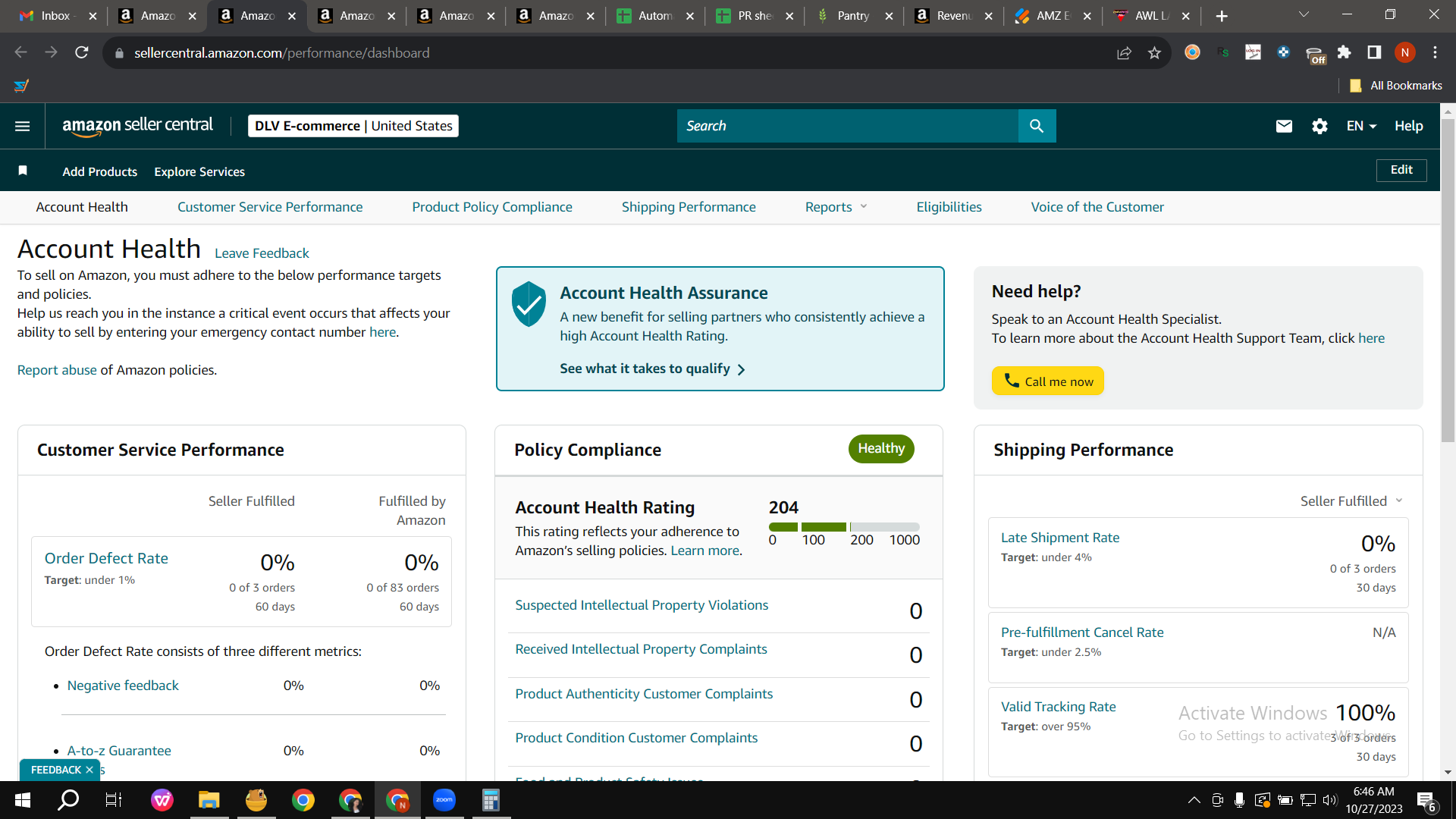The image size is (1456, 819).
Task: Switch to the Pantry browser tab
Action: 853,16
